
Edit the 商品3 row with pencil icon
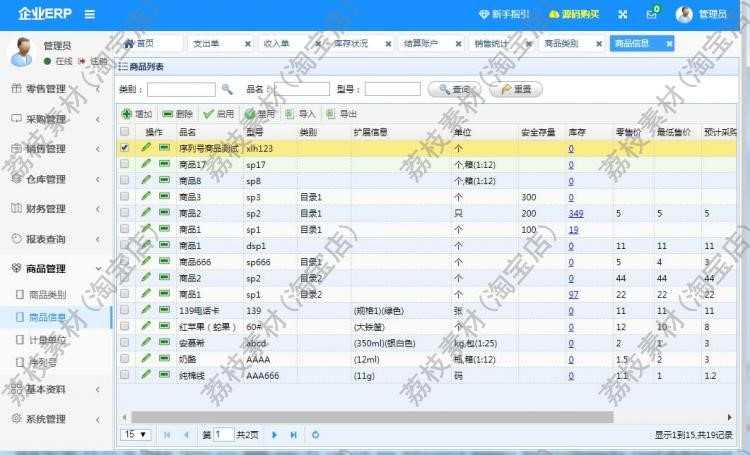point(146,196)
